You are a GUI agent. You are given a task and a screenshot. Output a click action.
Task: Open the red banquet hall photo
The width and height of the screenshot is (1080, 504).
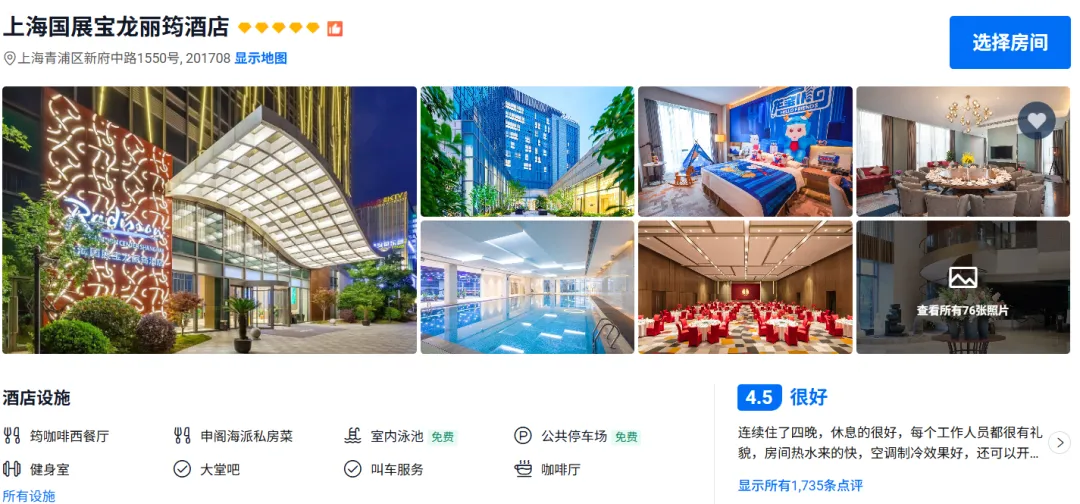click(x=745, y=287)
